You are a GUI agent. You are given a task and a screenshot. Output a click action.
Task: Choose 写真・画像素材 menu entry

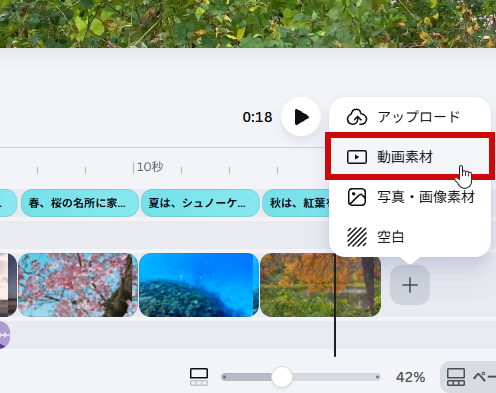410,197
